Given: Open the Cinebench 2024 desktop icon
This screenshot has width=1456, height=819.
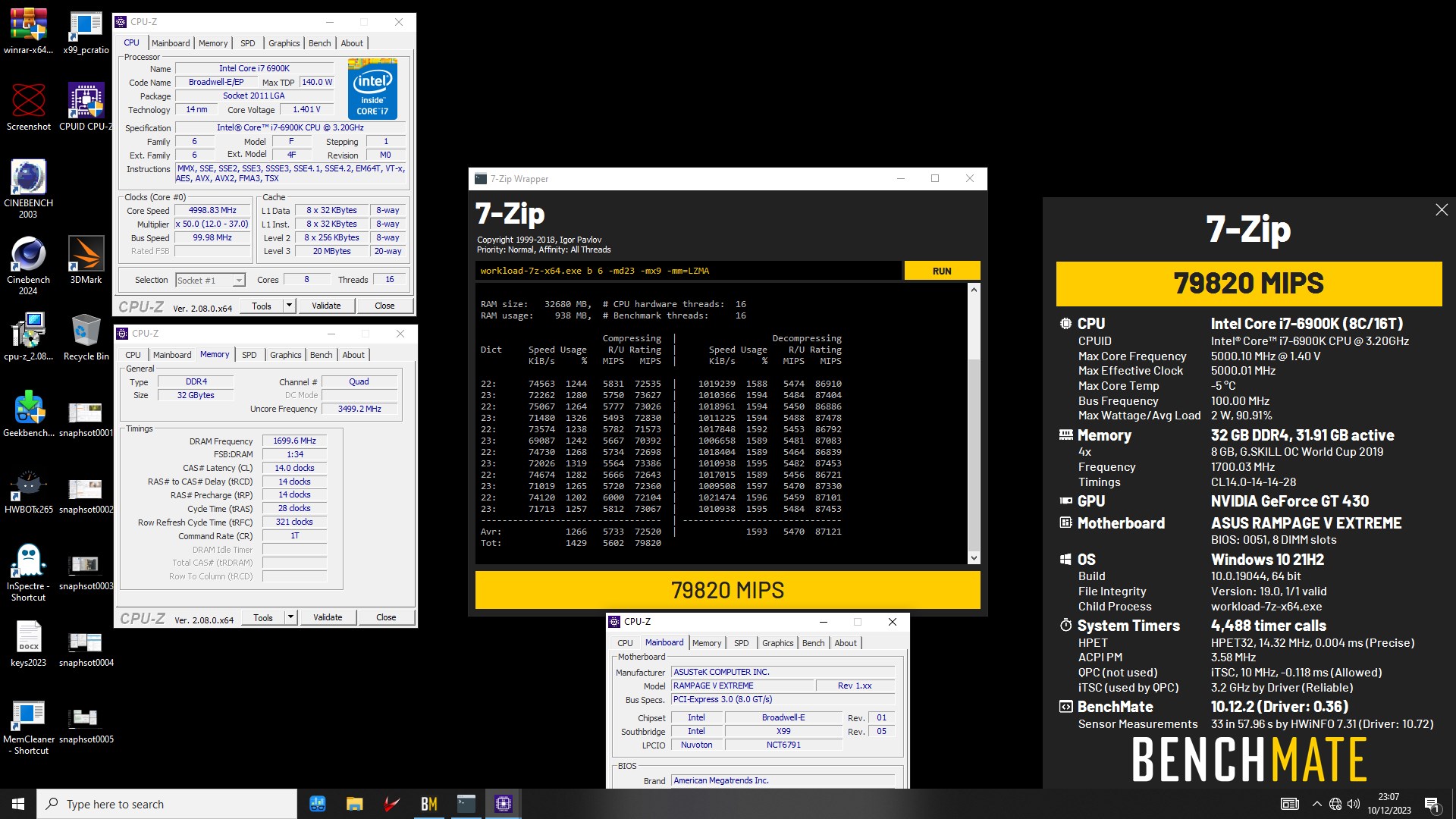Looking at the screenshot, I should pos(28,265).
